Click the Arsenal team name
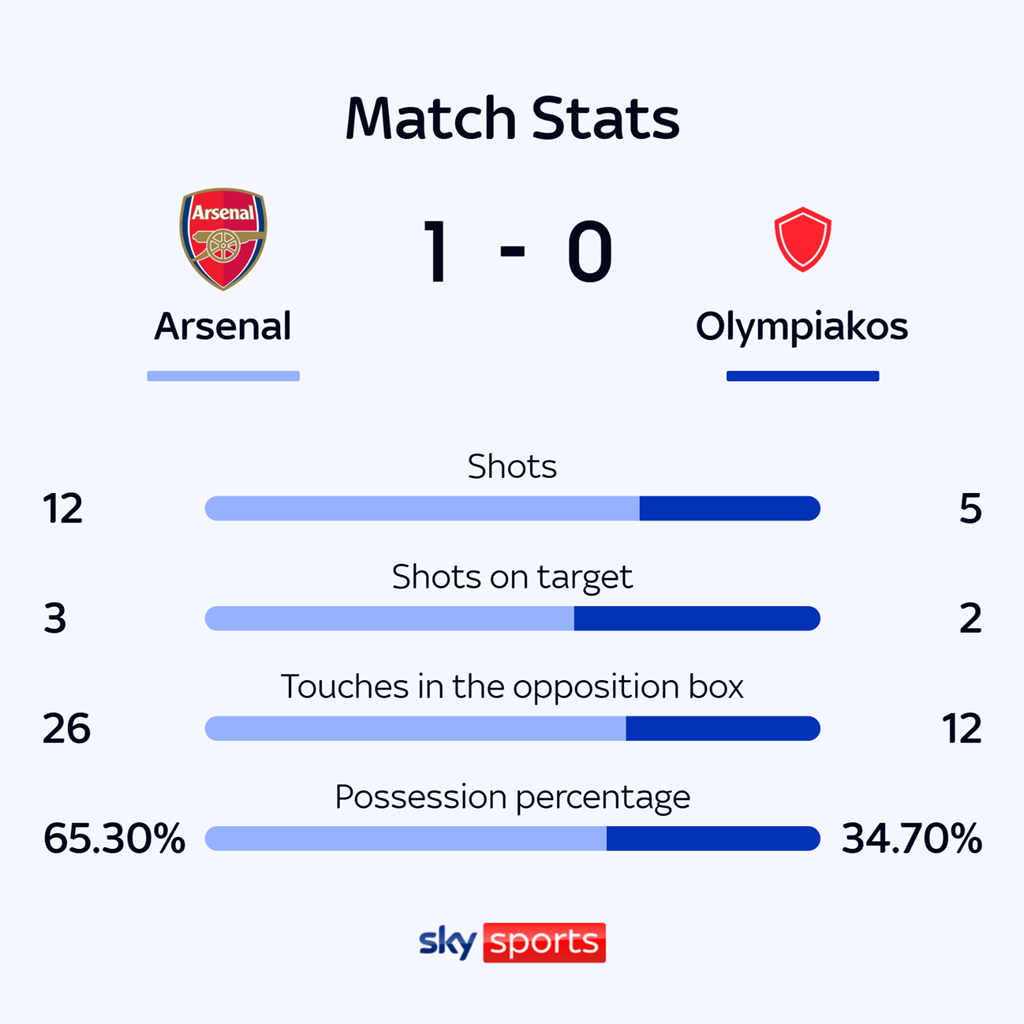The height and width of the screenshot is (1024, 1024). [223, 327]
